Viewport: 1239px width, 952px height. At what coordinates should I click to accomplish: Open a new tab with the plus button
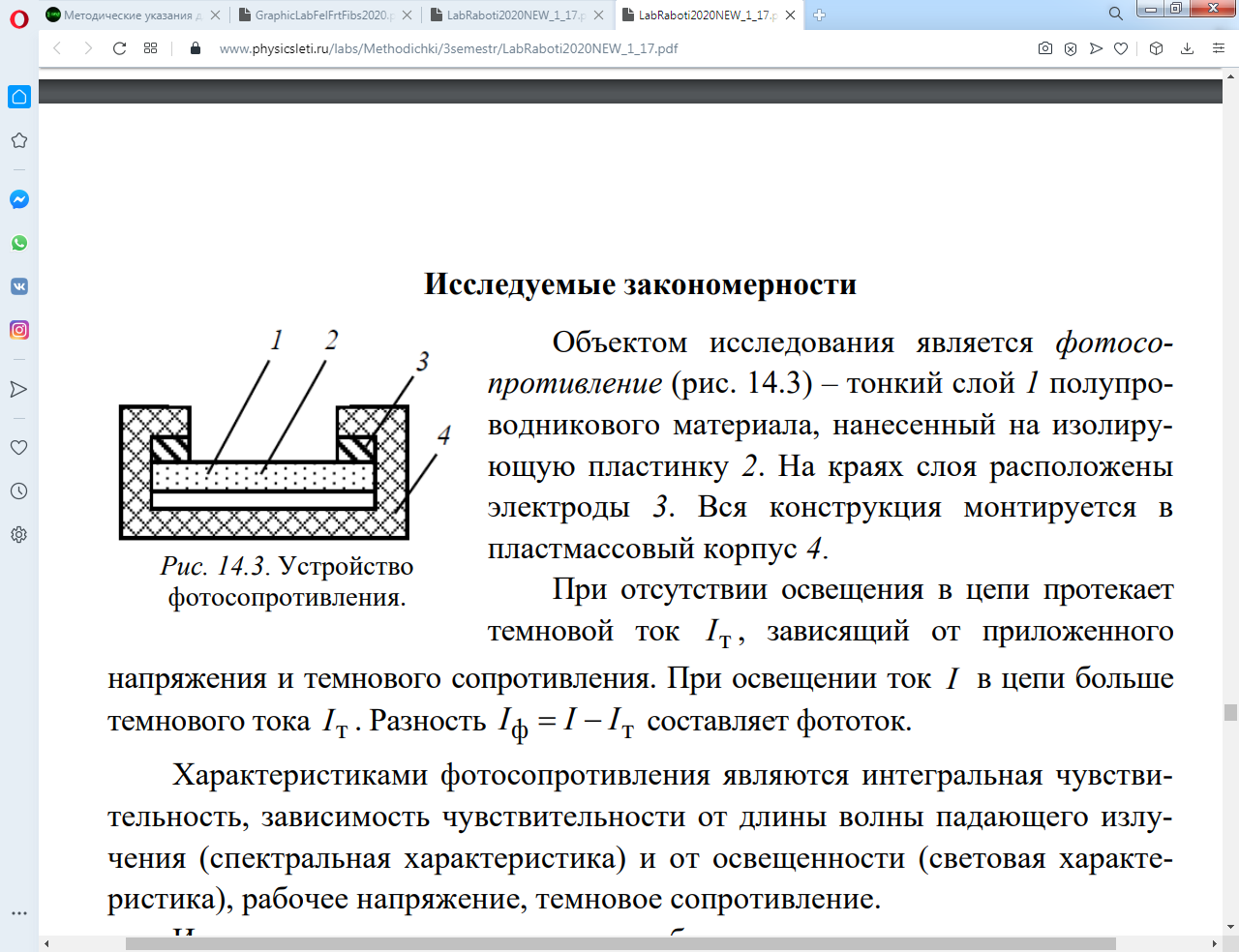819,15
